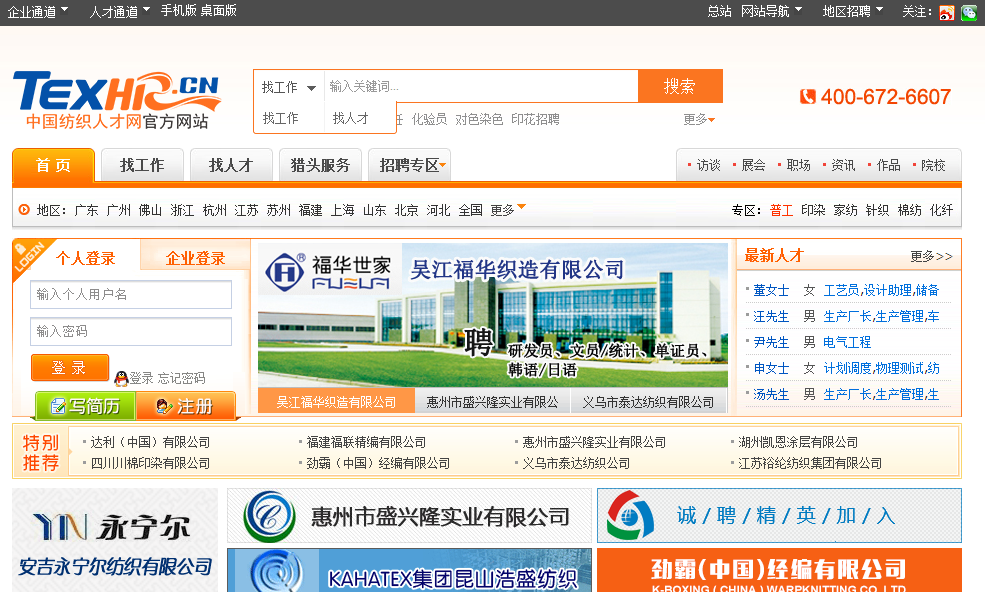Open 达利（中国）有限公司 recommendation
This screenshot has width=985, height=592.
150,442
